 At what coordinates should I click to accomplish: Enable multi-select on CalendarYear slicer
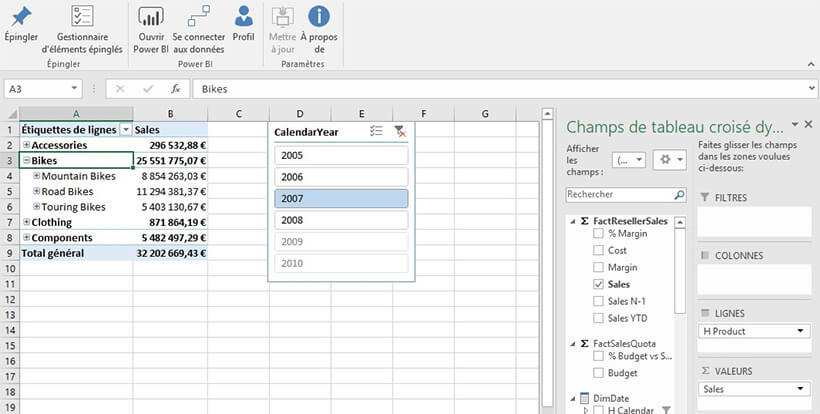click(376, 131)
